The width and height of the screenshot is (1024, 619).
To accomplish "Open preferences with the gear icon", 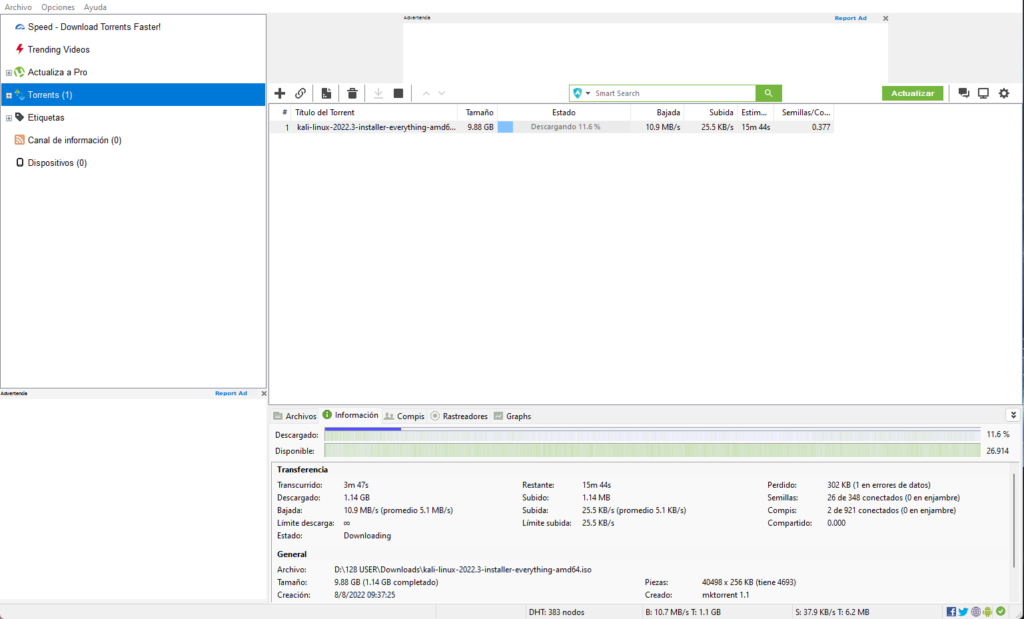I will pyautogui.click(x=1004, y=93).
